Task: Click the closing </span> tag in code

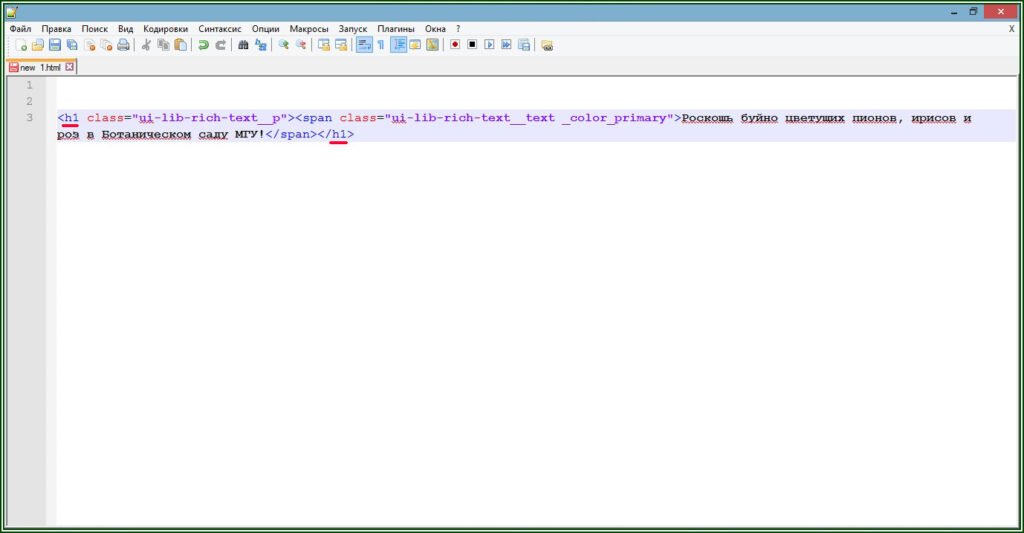Action: point(291,134)
